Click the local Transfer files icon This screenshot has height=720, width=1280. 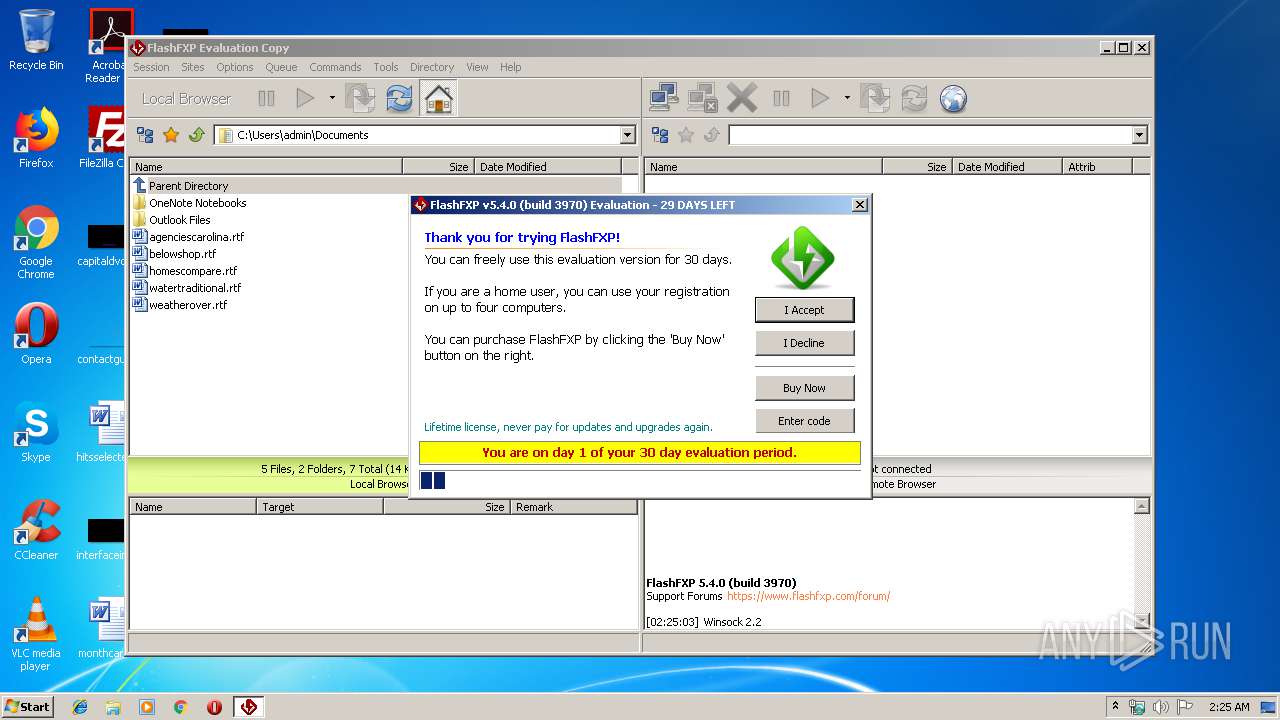[360, 98]
